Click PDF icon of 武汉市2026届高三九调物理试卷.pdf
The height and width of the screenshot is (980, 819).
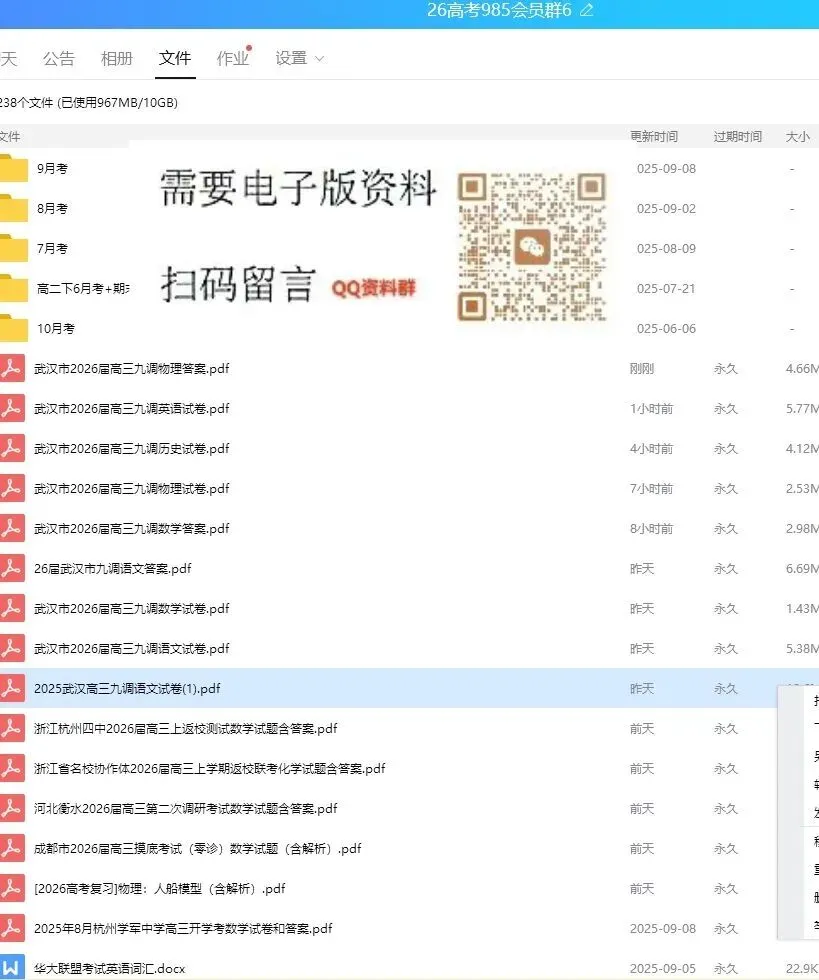(x=12, y=488)
